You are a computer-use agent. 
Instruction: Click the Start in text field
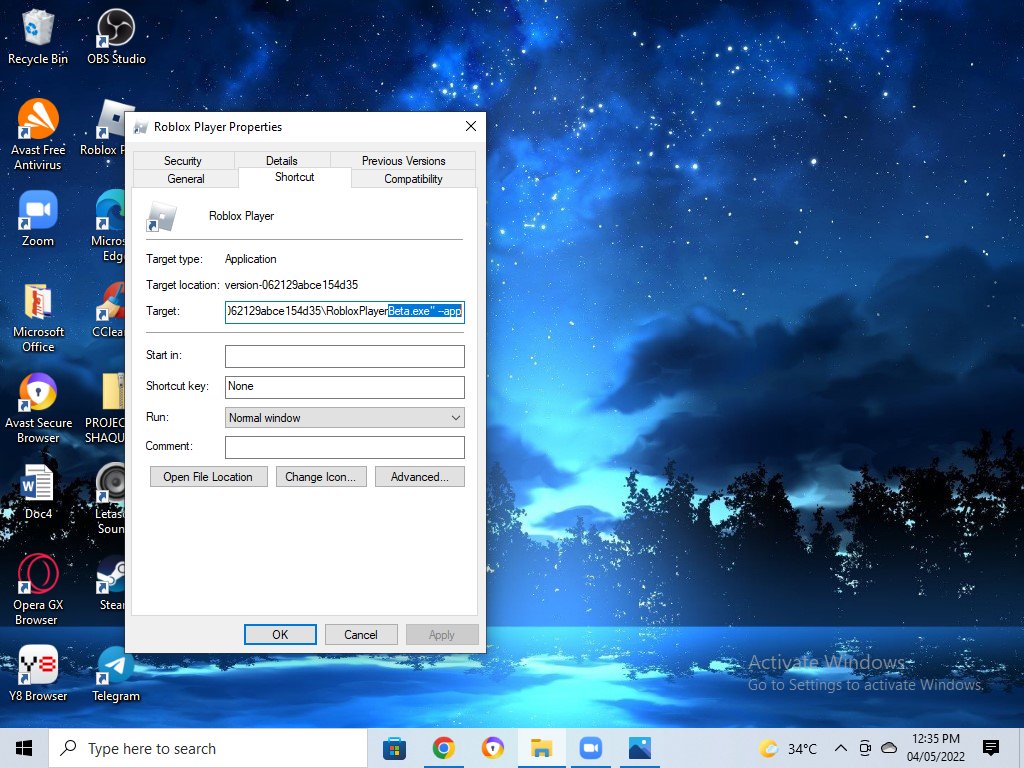coord(345,357)
